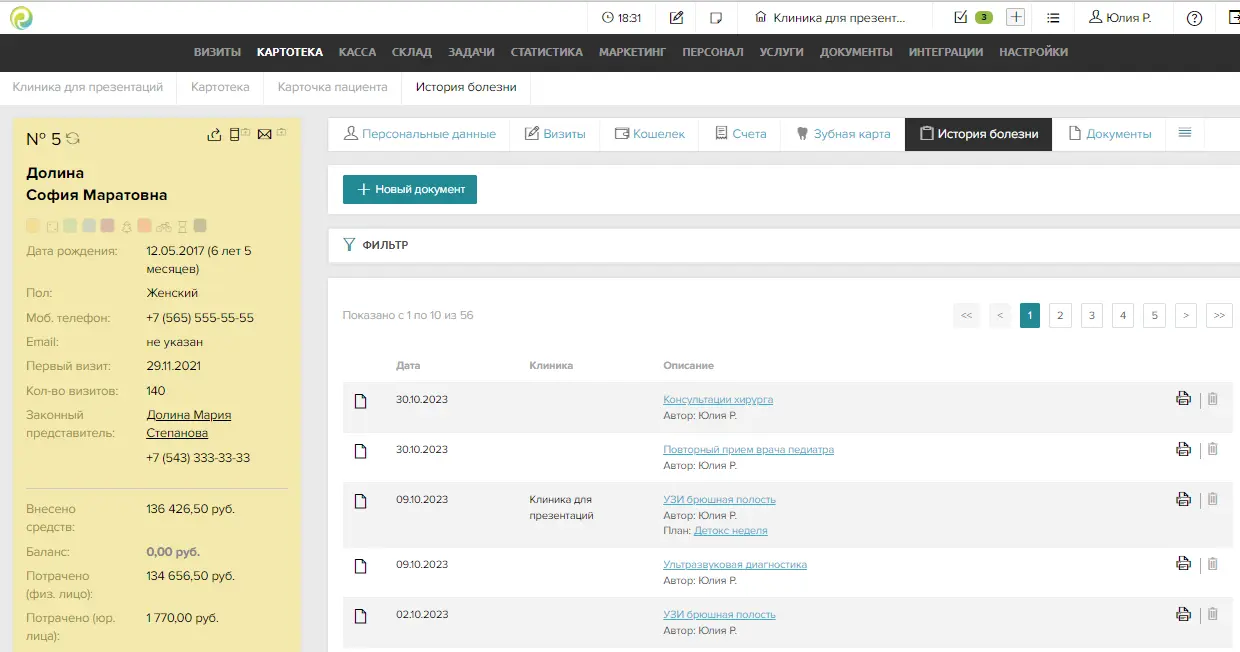Viewport: 1240px width, 652px height.
Task: Click the list icon in top bar
Action: [x=1053, y=17]
